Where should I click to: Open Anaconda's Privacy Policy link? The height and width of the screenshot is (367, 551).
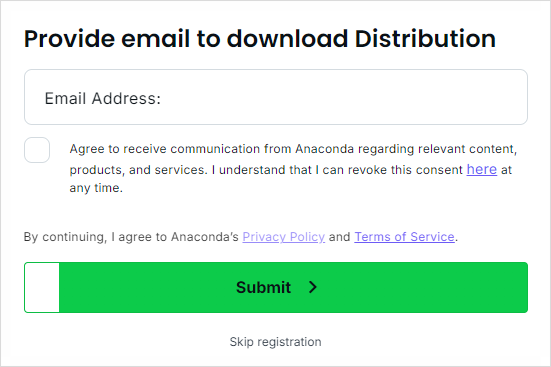click(x=284, y=237)
